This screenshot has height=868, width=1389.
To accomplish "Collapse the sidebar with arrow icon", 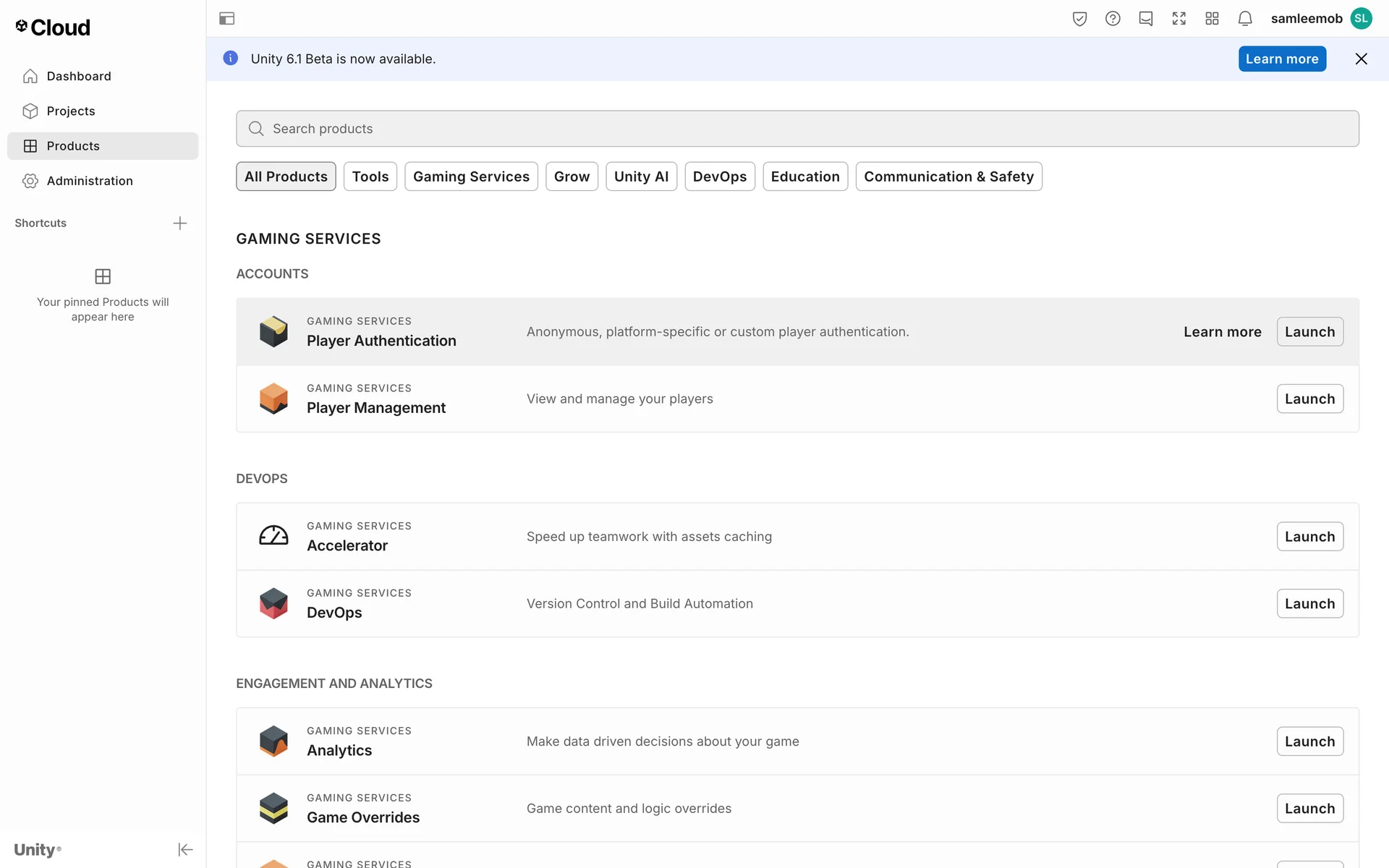I will (185, 849).
